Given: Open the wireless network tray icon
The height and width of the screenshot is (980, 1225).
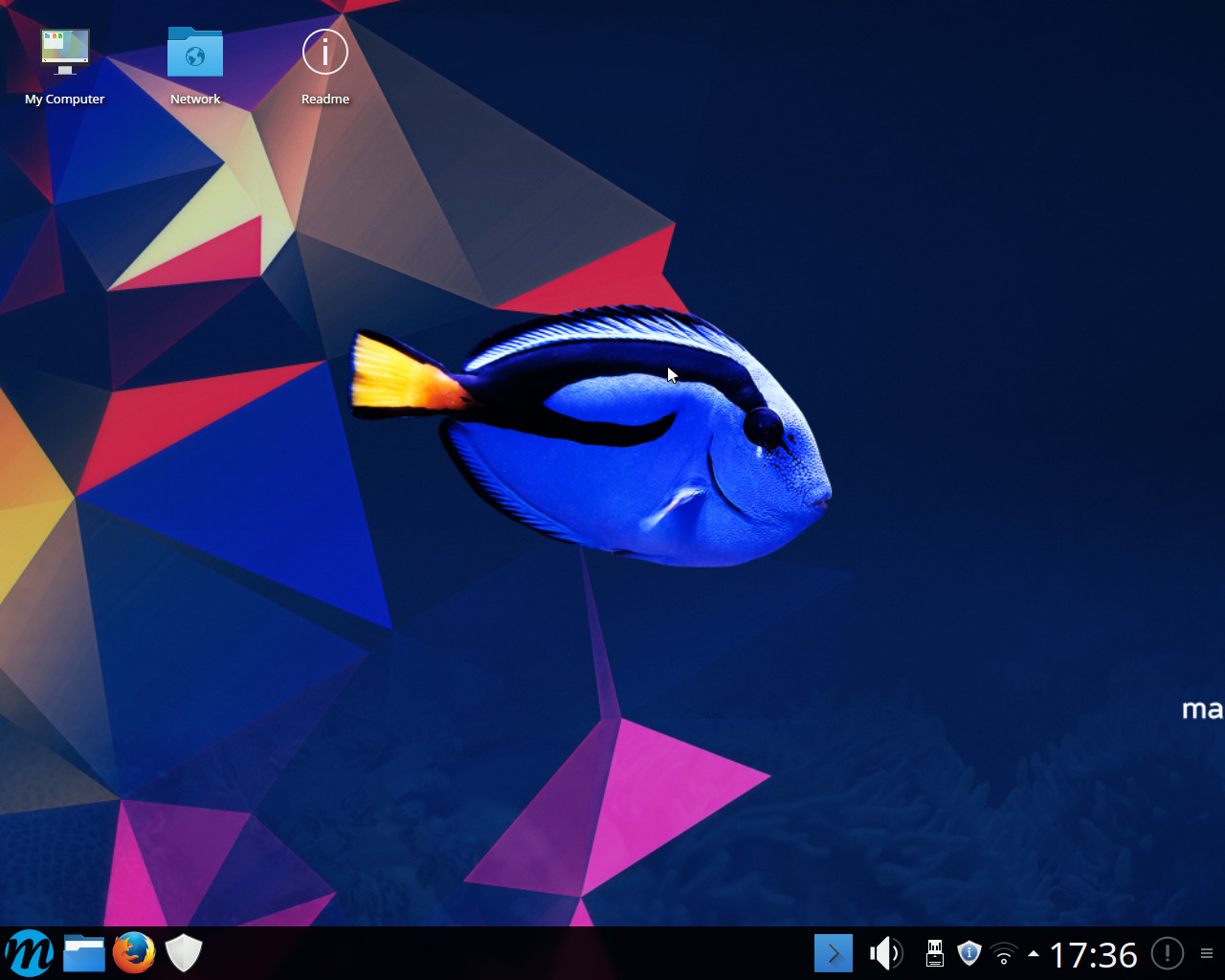Looking at the screenshot, I should click(1004, 953).
